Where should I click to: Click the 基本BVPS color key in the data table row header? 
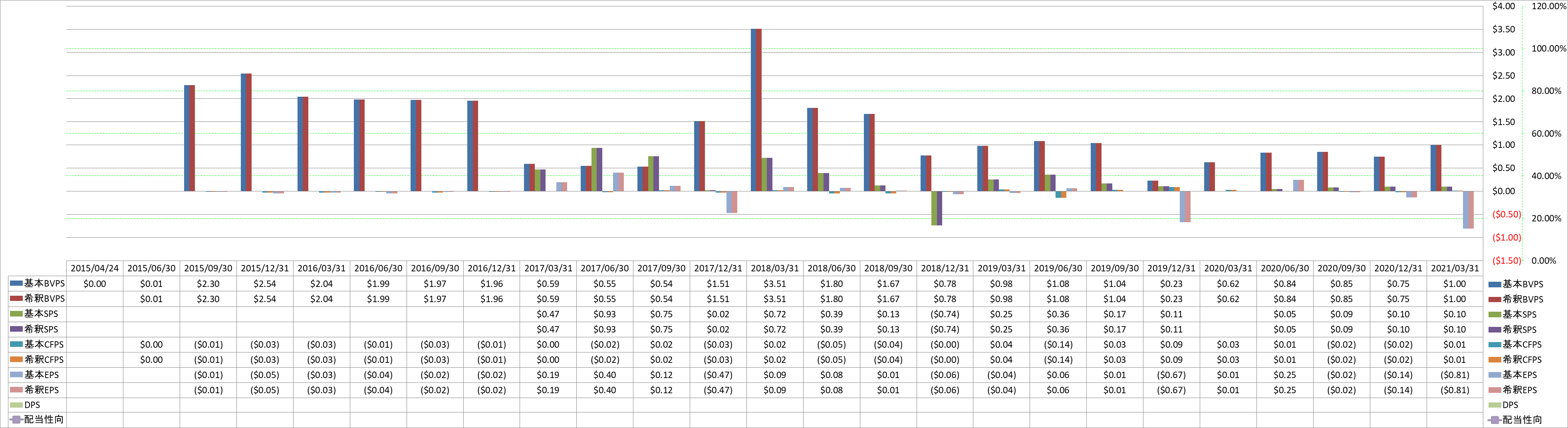point(16,283)
